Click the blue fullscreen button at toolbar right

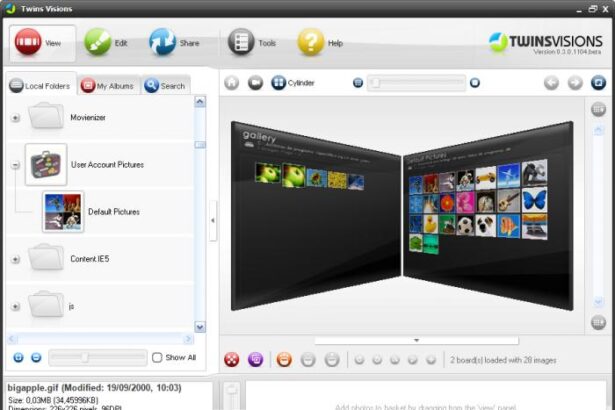point(599,83)
